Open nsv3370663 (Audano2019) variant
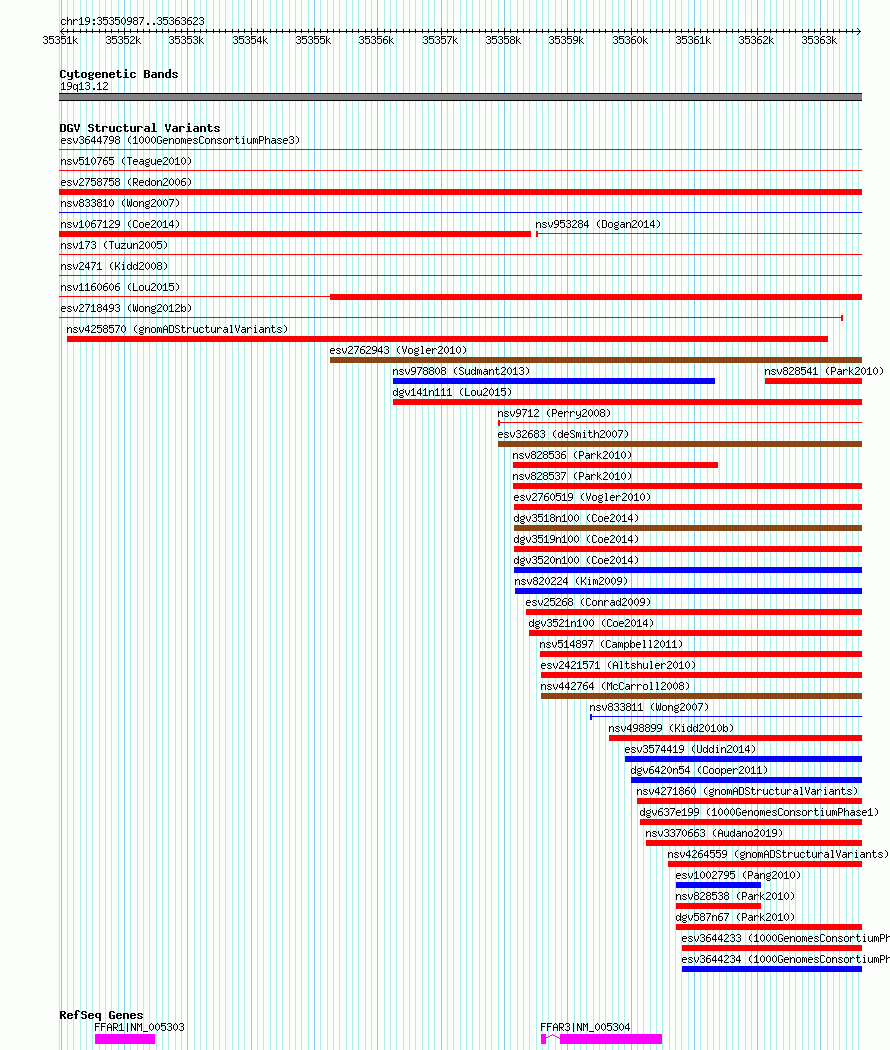This screenshot has height=1050, width=890. 714,834
